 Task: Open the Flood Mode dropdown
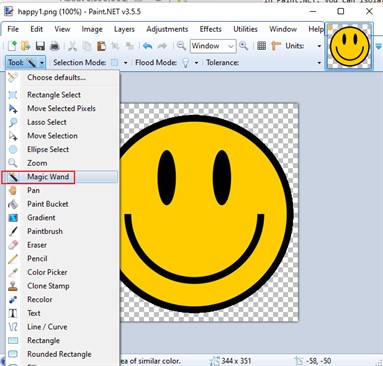pos(196,63)
